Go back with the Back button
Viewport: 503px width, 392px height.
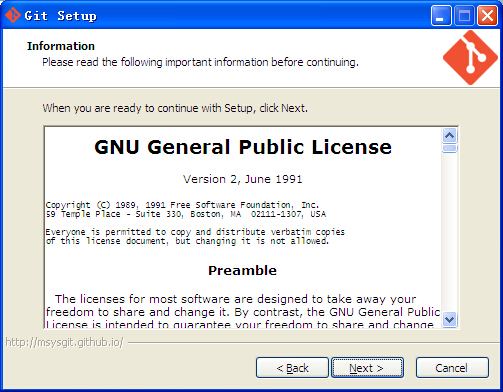(292, 368)
